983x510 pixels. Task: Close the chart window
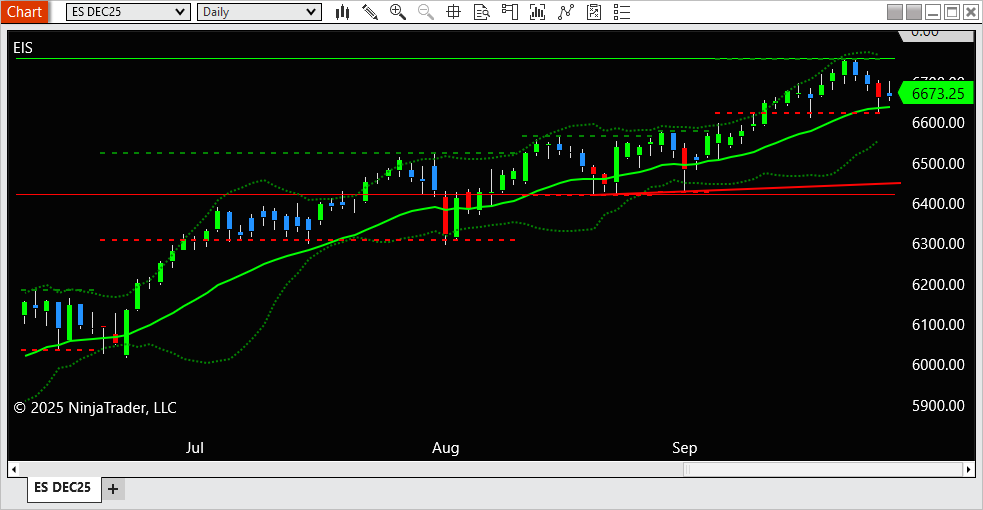click(970, 12)
